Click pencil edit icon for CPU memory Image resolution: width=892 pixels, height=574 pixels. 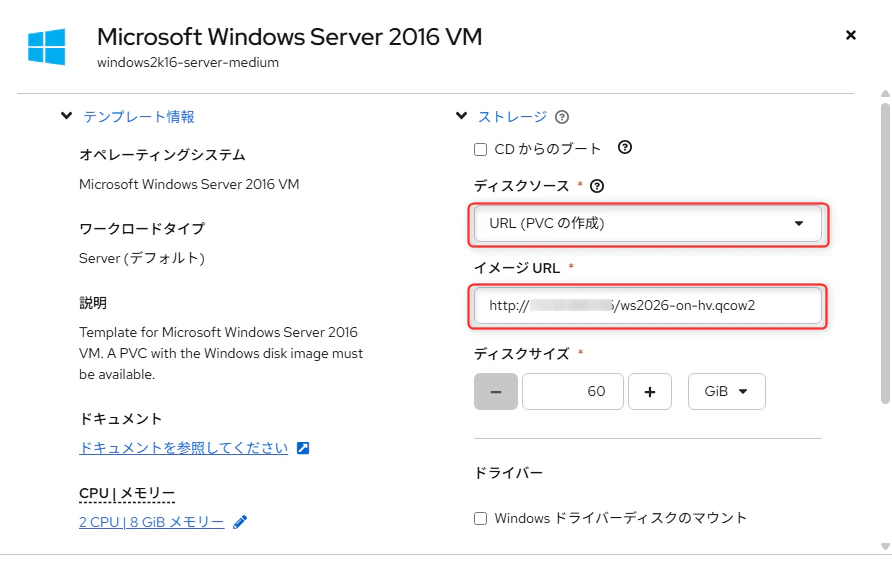(x=240, y=522)
